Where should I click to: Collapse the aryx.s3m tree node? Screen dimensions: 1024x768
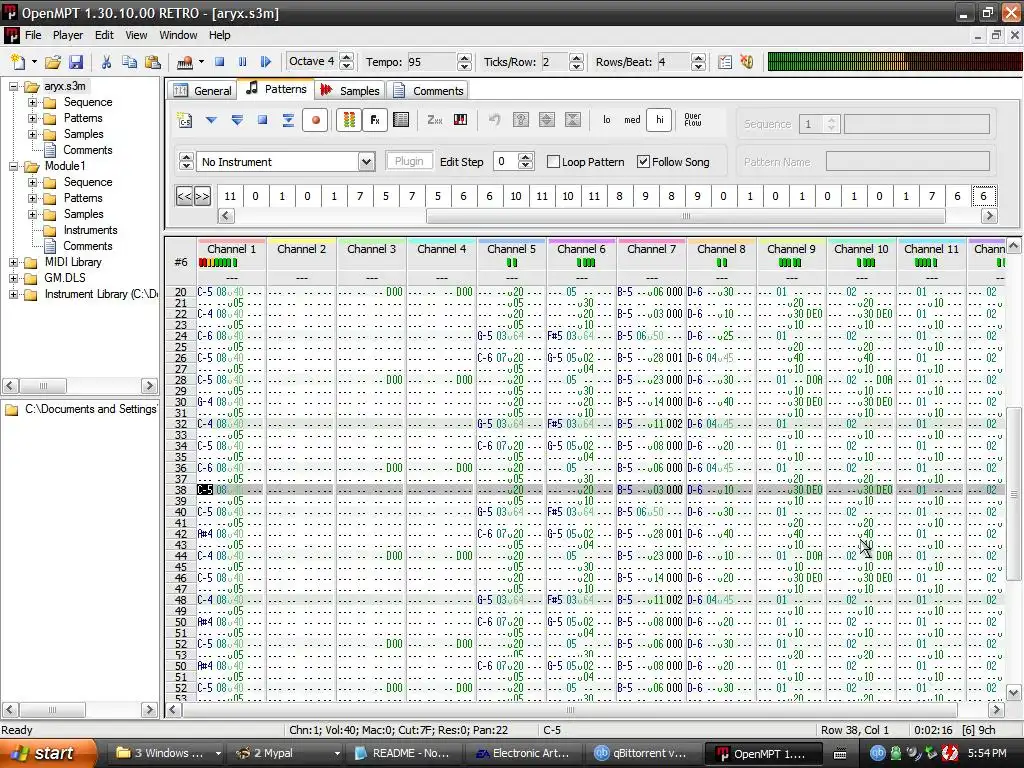coord(13,86)
